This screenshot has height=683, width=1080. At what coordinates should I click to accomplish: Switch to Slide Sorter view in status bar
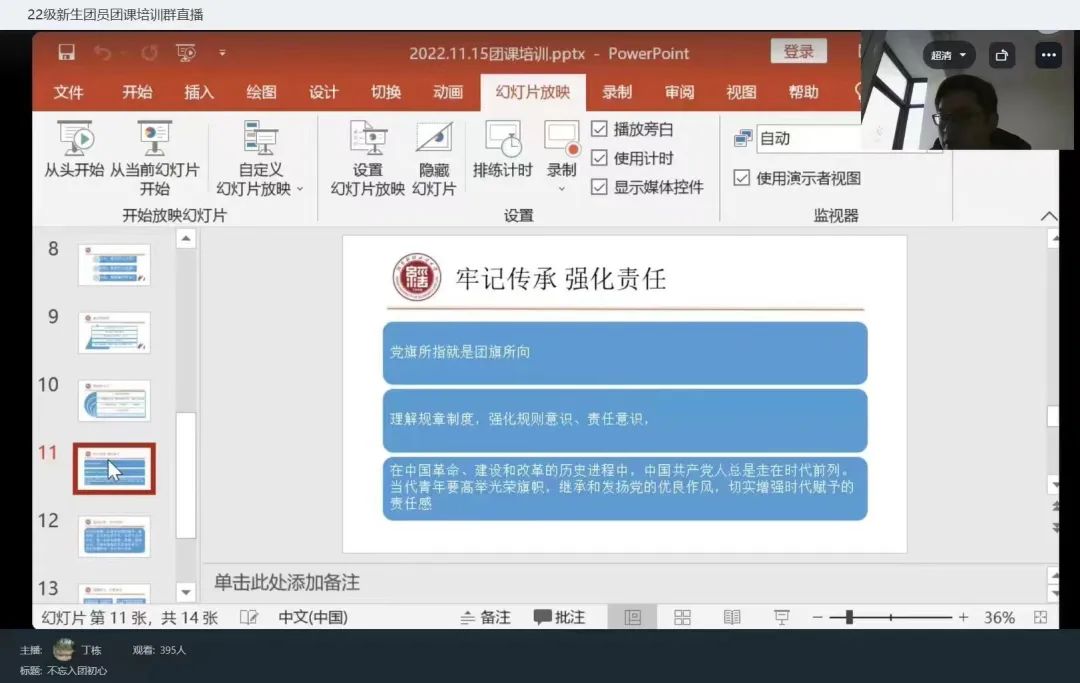[x=682, y=618]
